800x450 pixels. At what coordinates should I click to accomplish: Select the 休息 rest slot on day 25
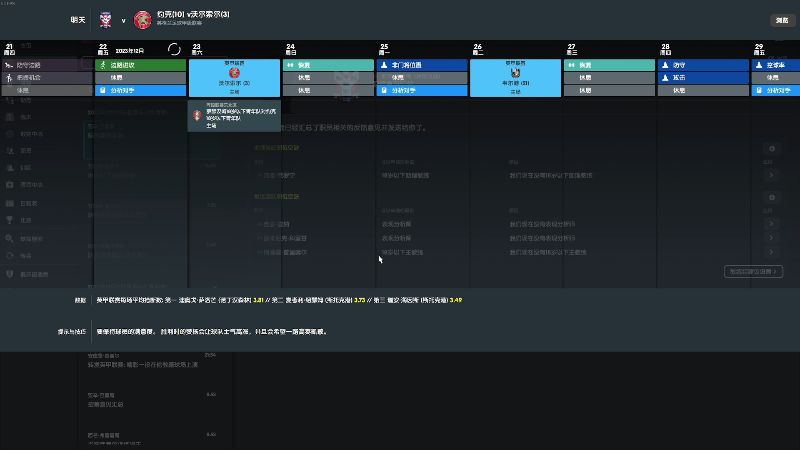click(x=422, y=78)
